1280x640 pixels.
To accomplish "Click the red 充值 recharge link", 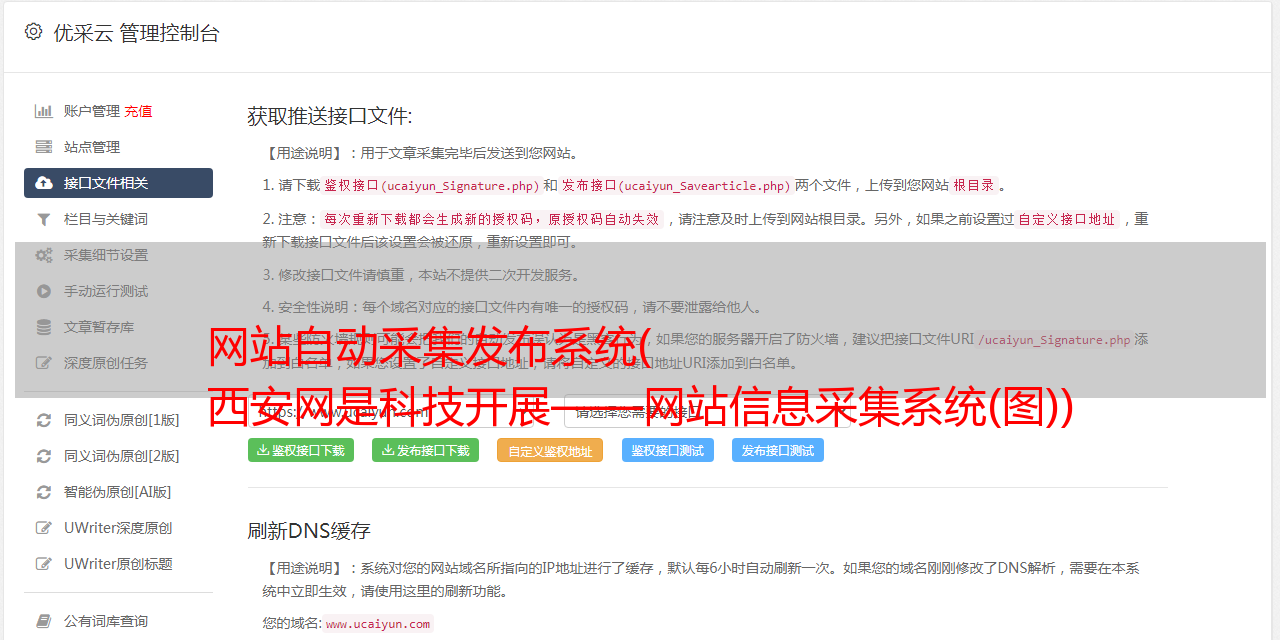I will pos(138,111).
